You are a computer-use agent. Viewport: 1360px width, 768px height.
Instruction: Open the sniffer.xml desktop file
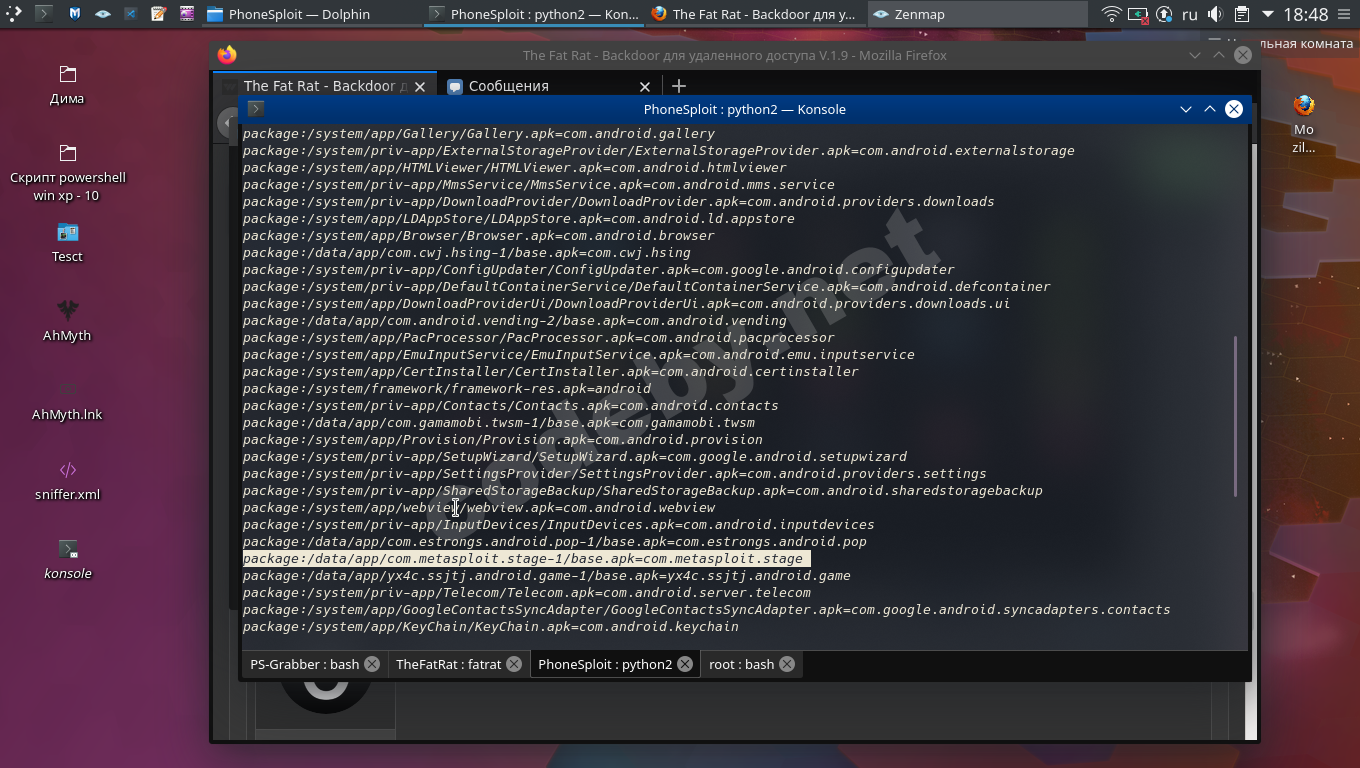[67, 481]
